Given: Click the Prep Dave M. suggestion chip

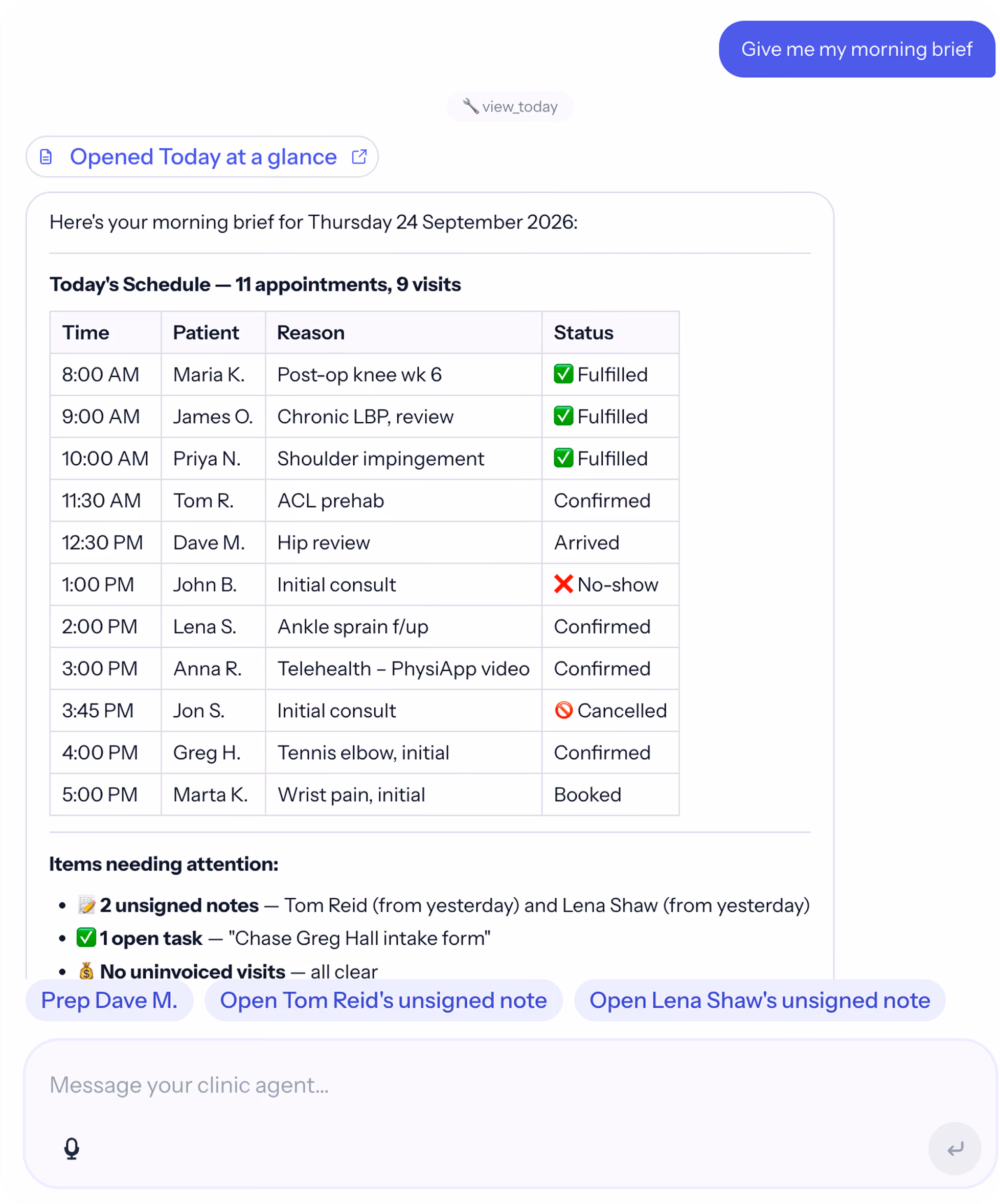Looking at the screenshot, I should click(x=109, y=1000).
